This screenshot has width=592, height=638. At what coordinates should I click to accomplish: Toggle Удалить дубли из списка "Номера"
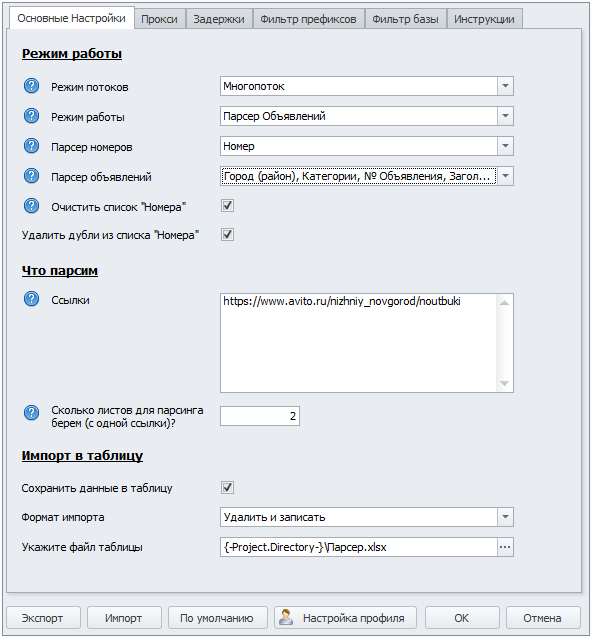tap(227, 234)
